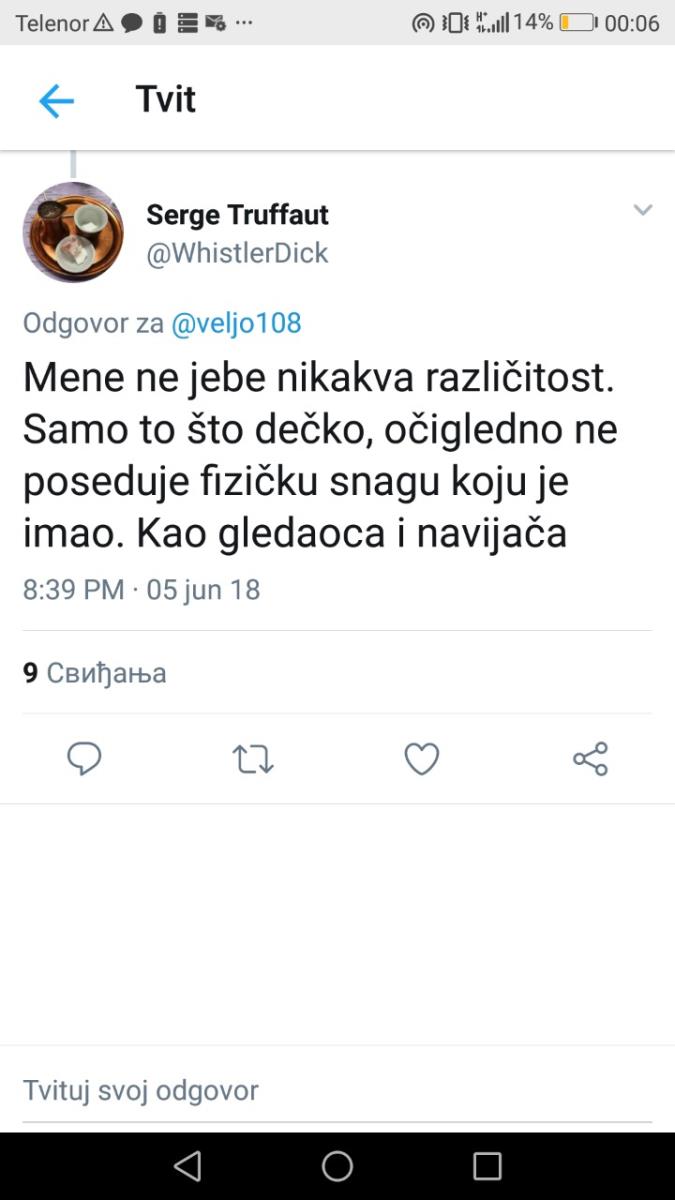Tap the back arrow icon
Image resolution: width=675 pixels, height=1200 pixels.
click(x=56, y=100)
